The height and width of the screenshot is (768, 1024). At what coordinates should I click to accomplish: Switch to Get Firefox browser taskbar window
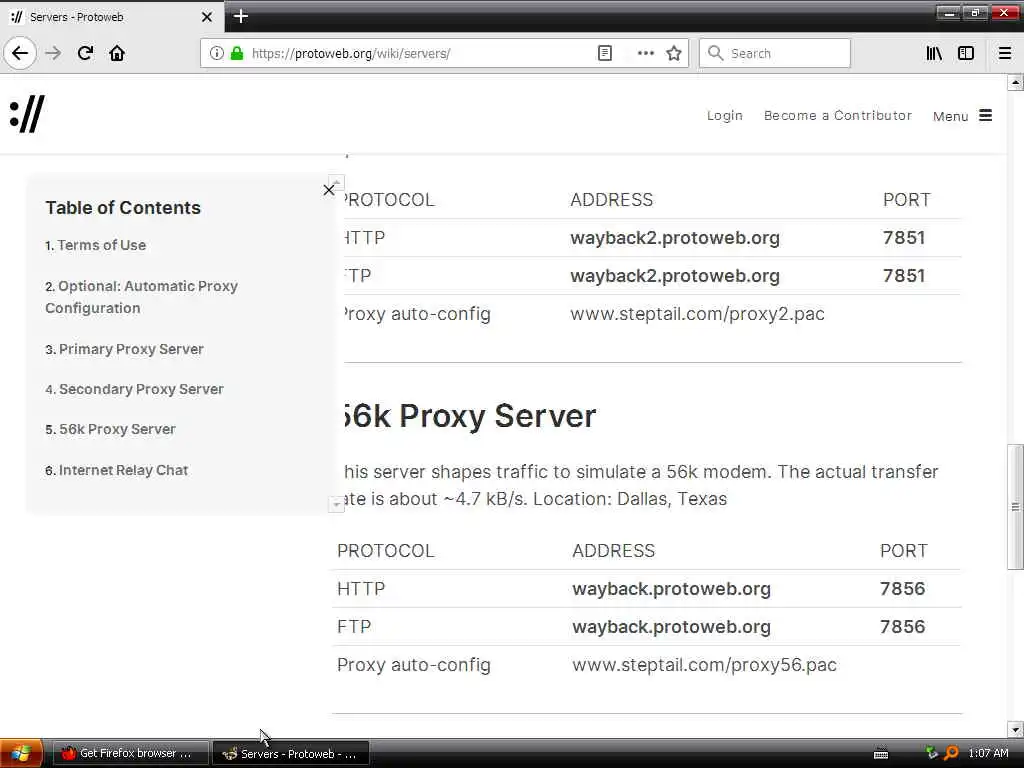coord(131,754)
